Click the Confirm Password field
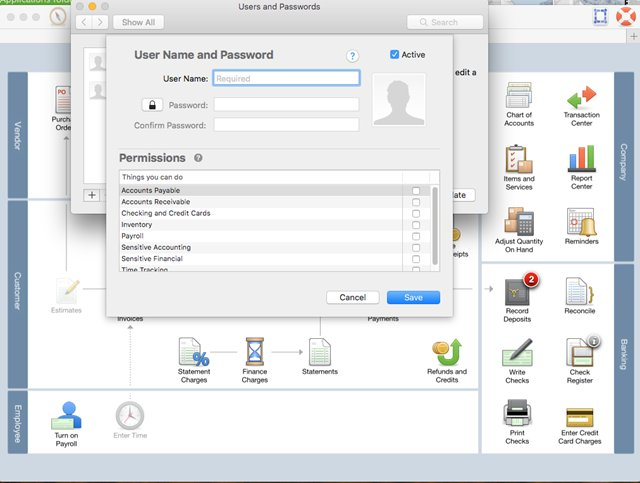 pos(287,125)
